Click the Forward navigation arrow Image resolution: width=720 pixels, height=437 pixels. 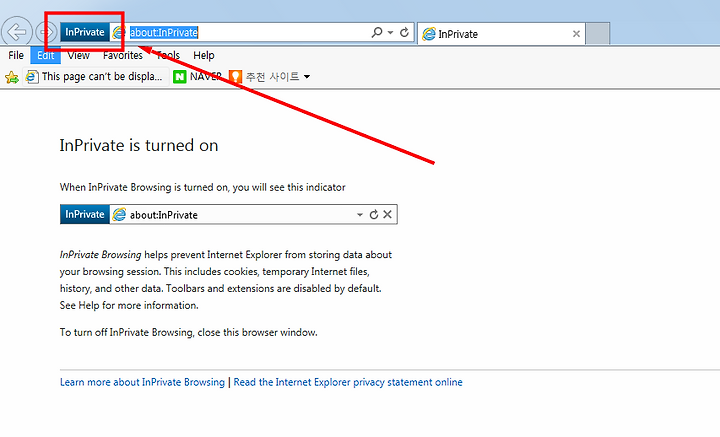[x=46, y=32]
